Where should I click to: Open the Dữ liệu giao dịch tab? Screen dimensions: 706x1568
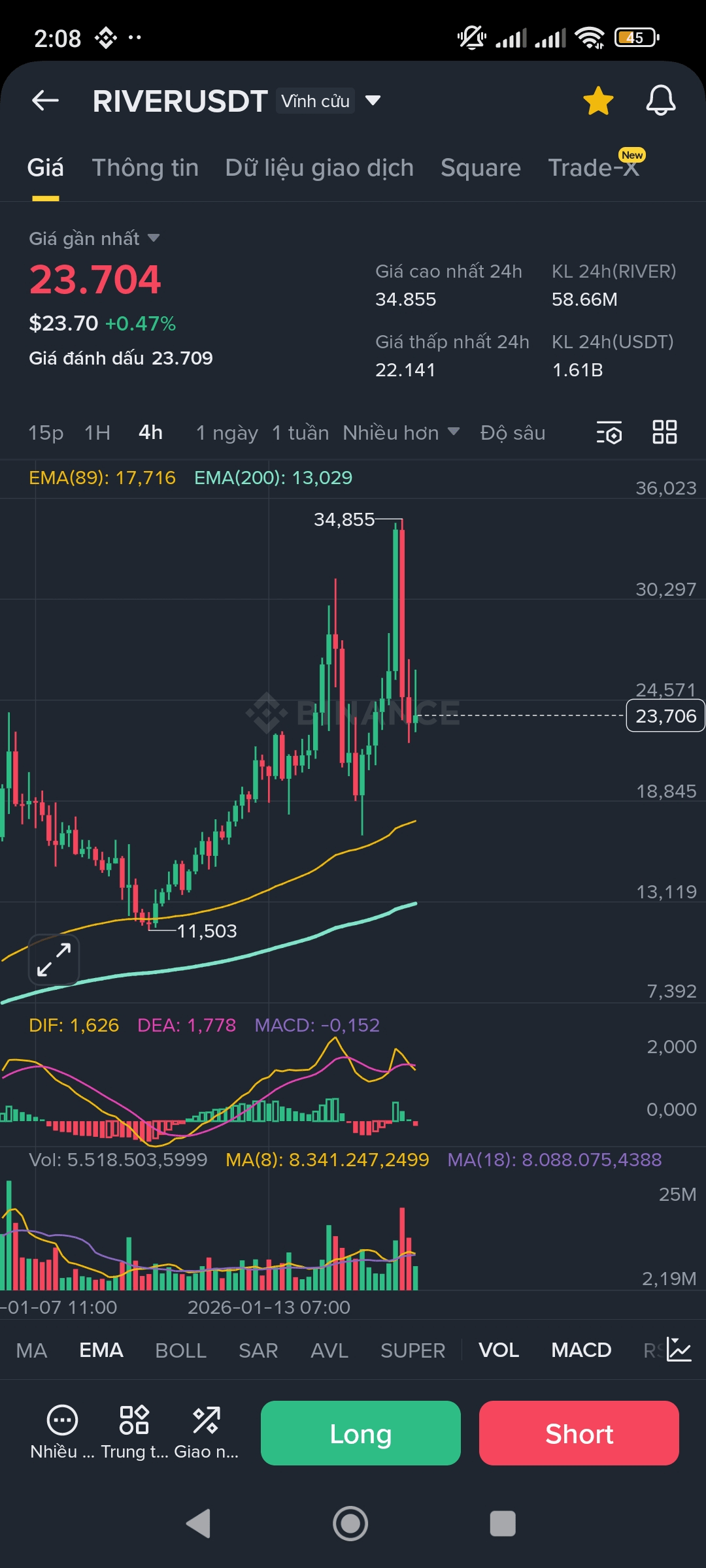pyautogui.click(x=320, y=168)
